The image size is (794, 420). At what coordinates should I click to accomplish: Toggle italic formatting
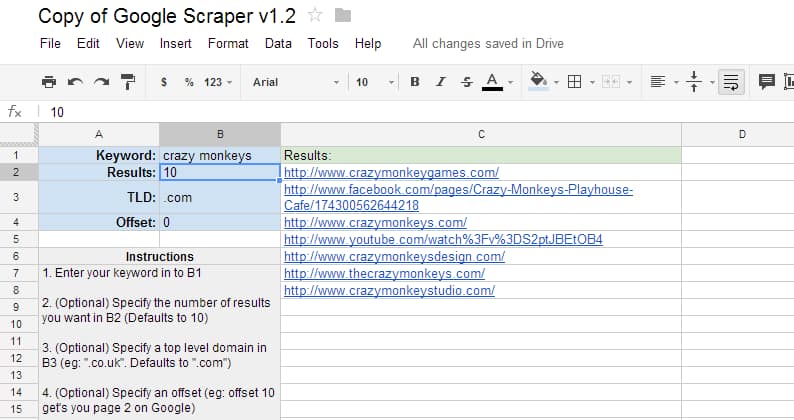point(440,82)
